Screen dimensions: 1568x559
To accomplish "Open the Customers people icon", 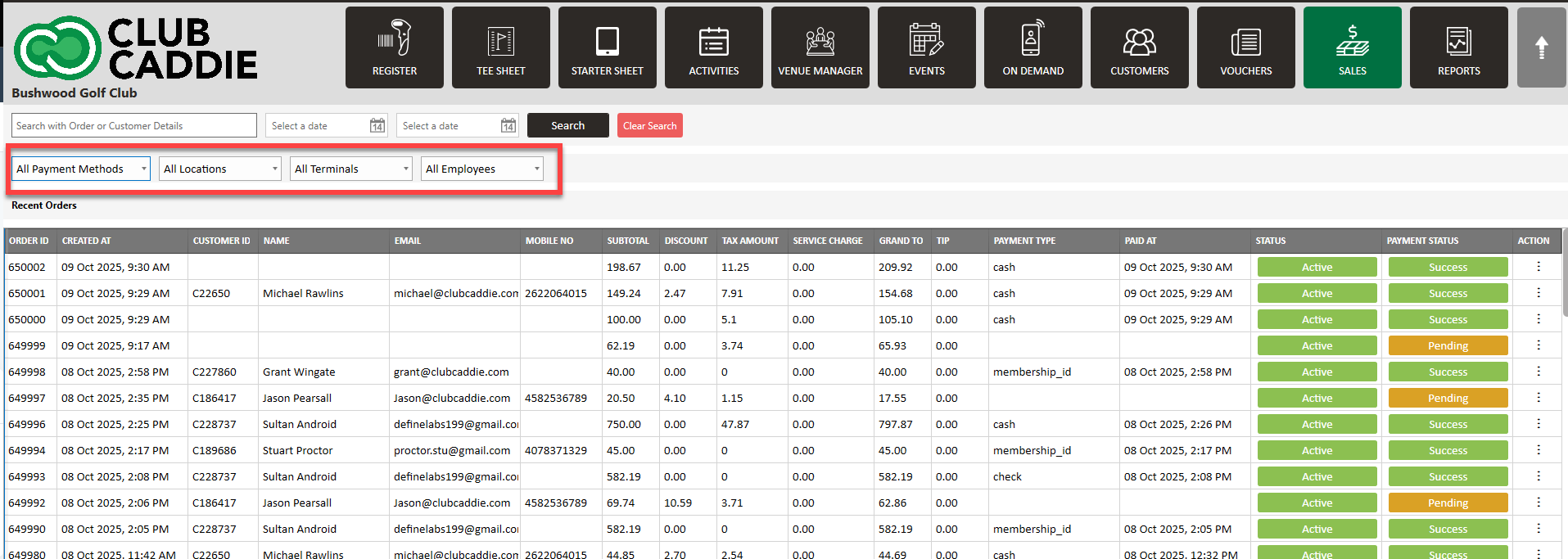I will 1140,39.
